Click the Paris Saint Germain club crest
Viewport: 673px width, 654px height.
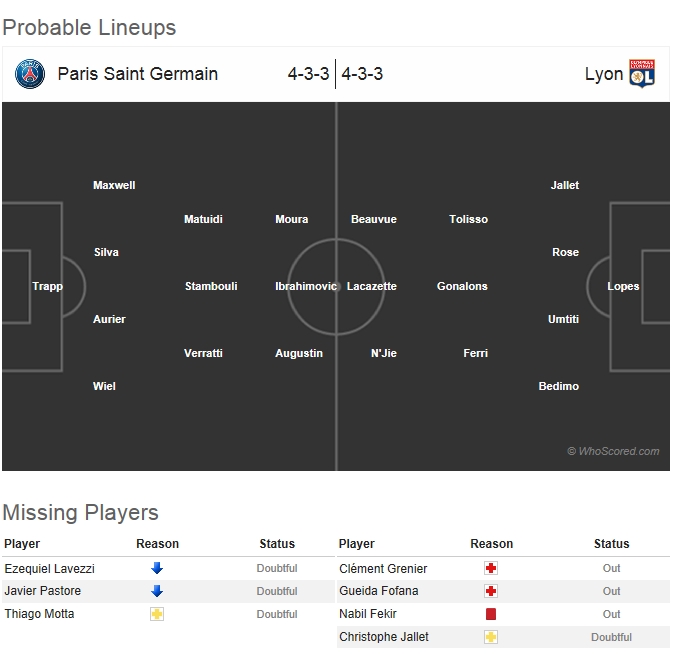point(30,74)
